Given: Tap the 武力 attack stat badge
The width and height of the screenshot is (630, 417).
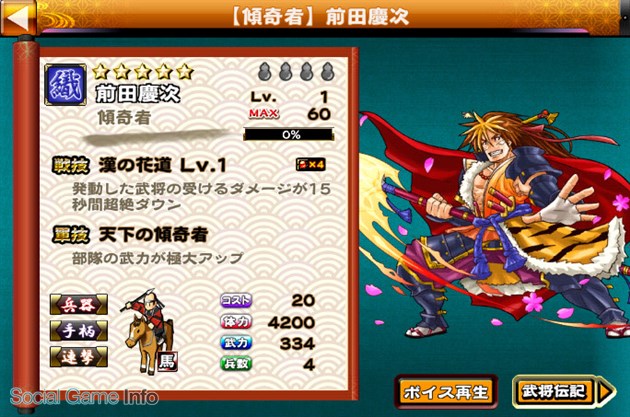Looking at the screenshot, I should point(236,343).
